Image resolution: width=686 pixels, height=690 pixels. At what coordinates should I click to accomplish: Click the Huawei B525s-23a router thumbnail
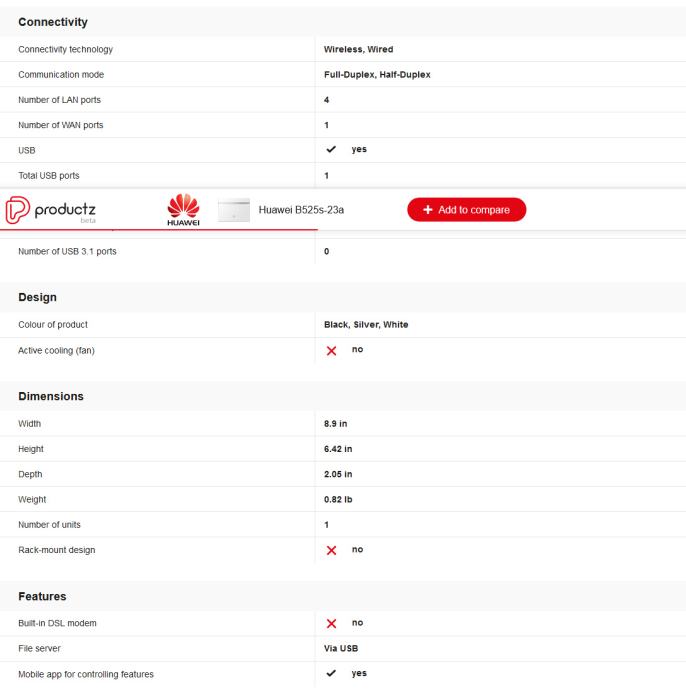234,210
